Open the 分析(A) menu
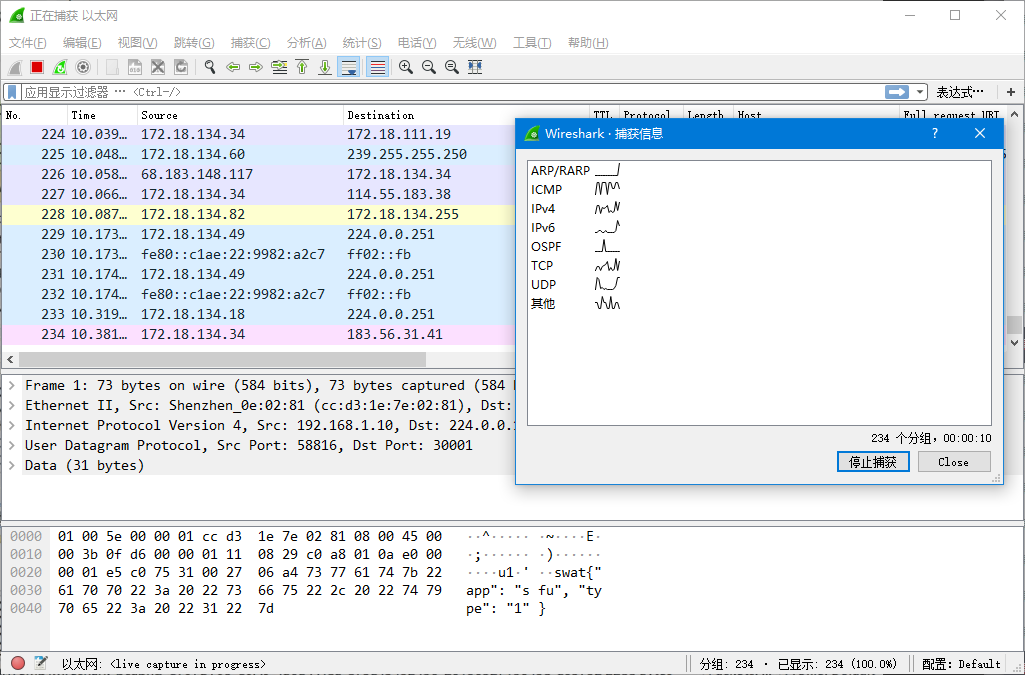Viewport: 1025px width, 675px height. tap(307, 42)
